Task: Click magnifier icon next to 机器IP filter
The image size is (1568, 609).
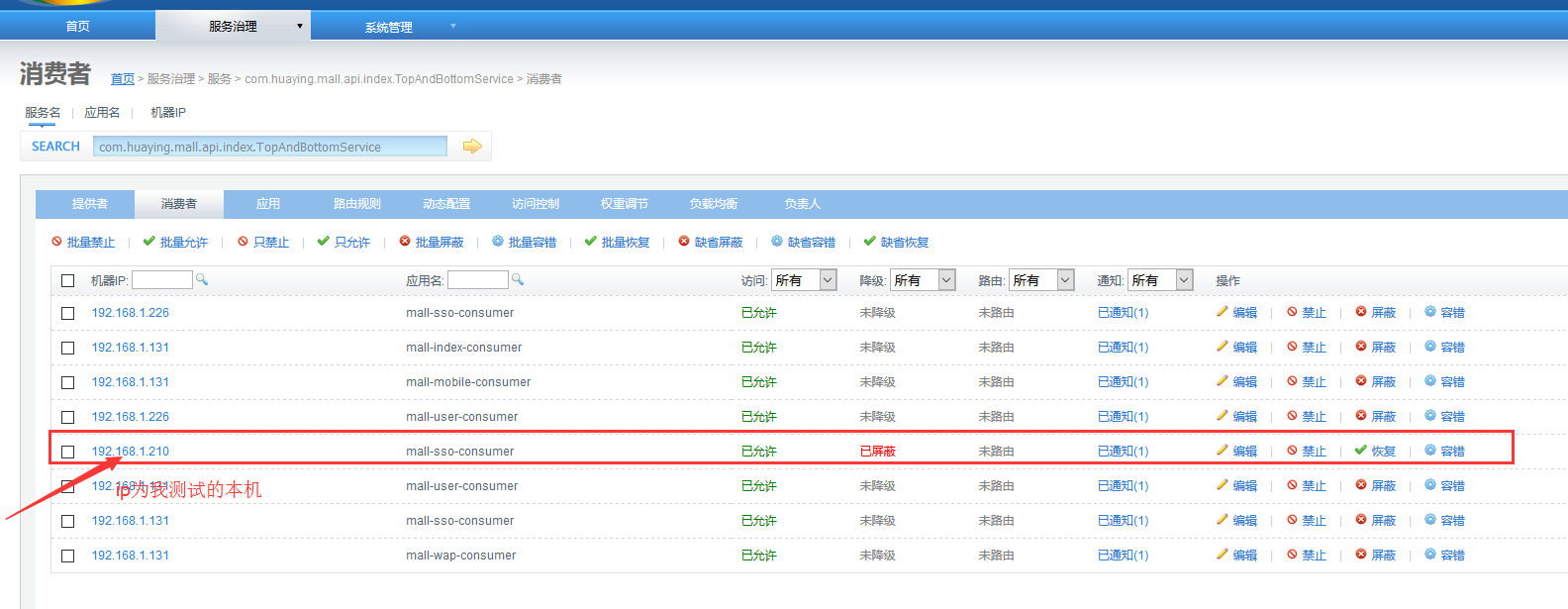Action: [202, 279]
